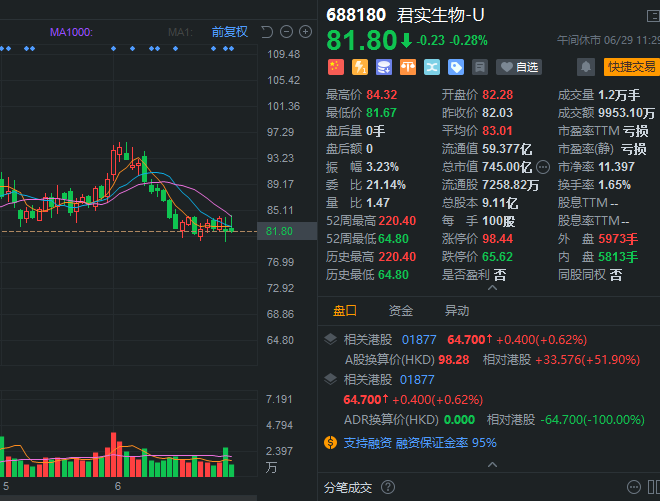660x501 pixels.
Task: Click the blue shuffle arrows icon
Action: click(432, 67)
